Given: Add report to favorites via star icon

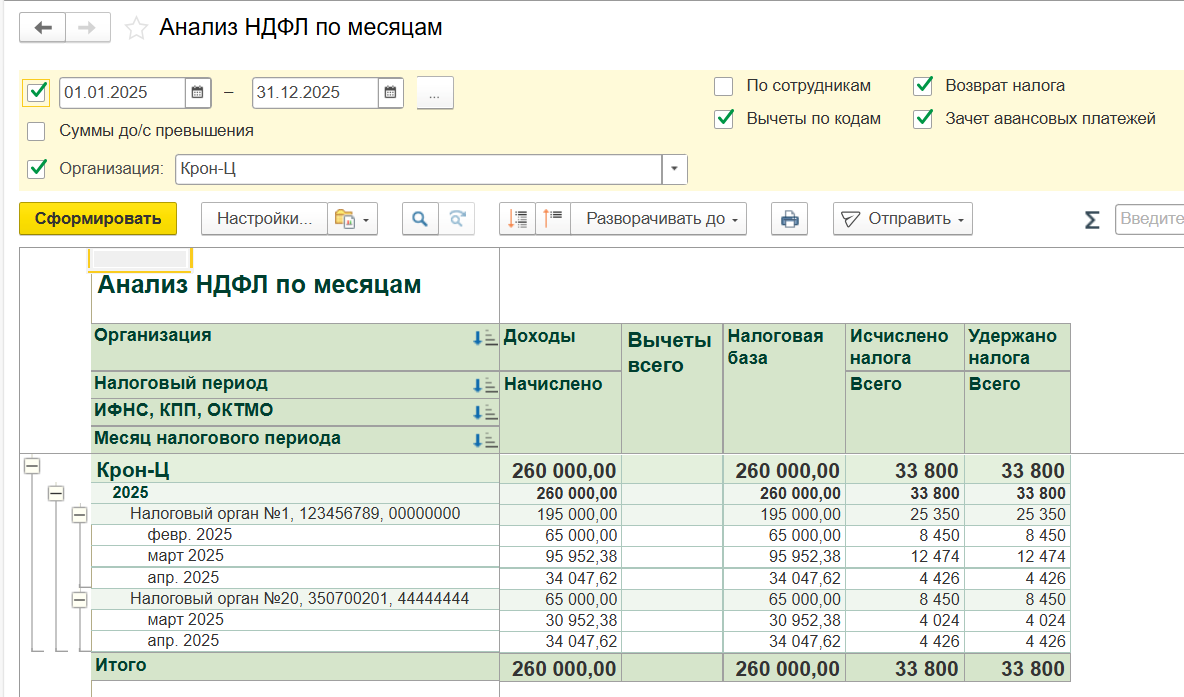Looking at the screenshot, I should click(136, 28).
